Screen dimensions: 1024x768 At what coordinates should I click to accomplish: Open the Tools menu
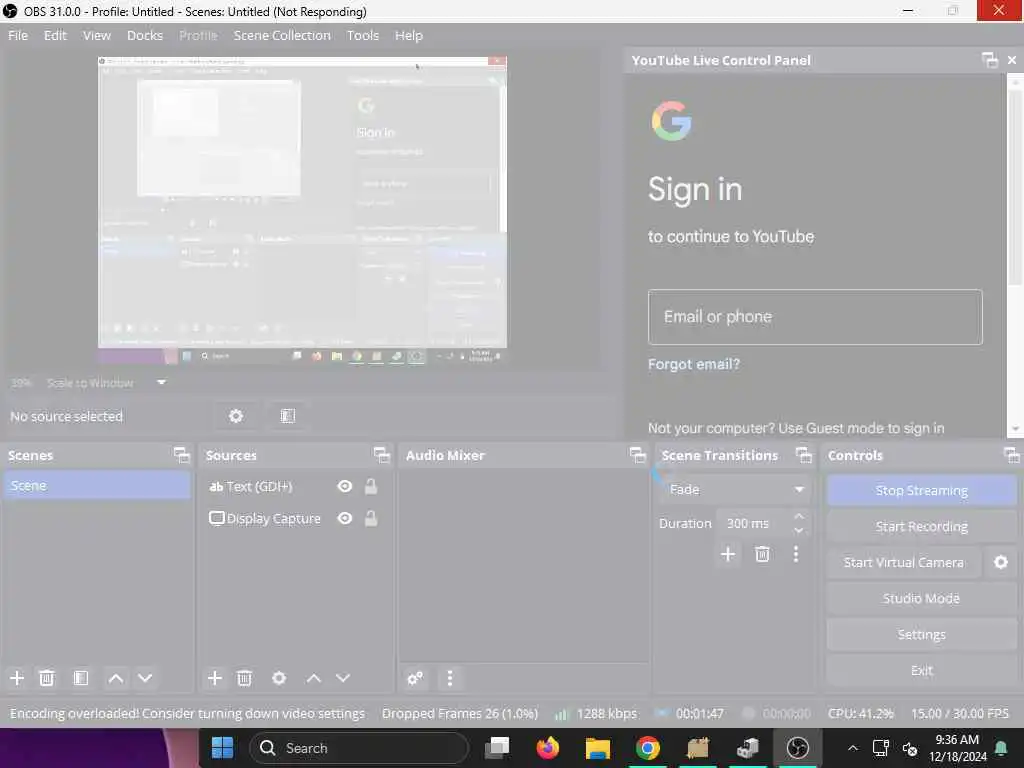point(362,35)
